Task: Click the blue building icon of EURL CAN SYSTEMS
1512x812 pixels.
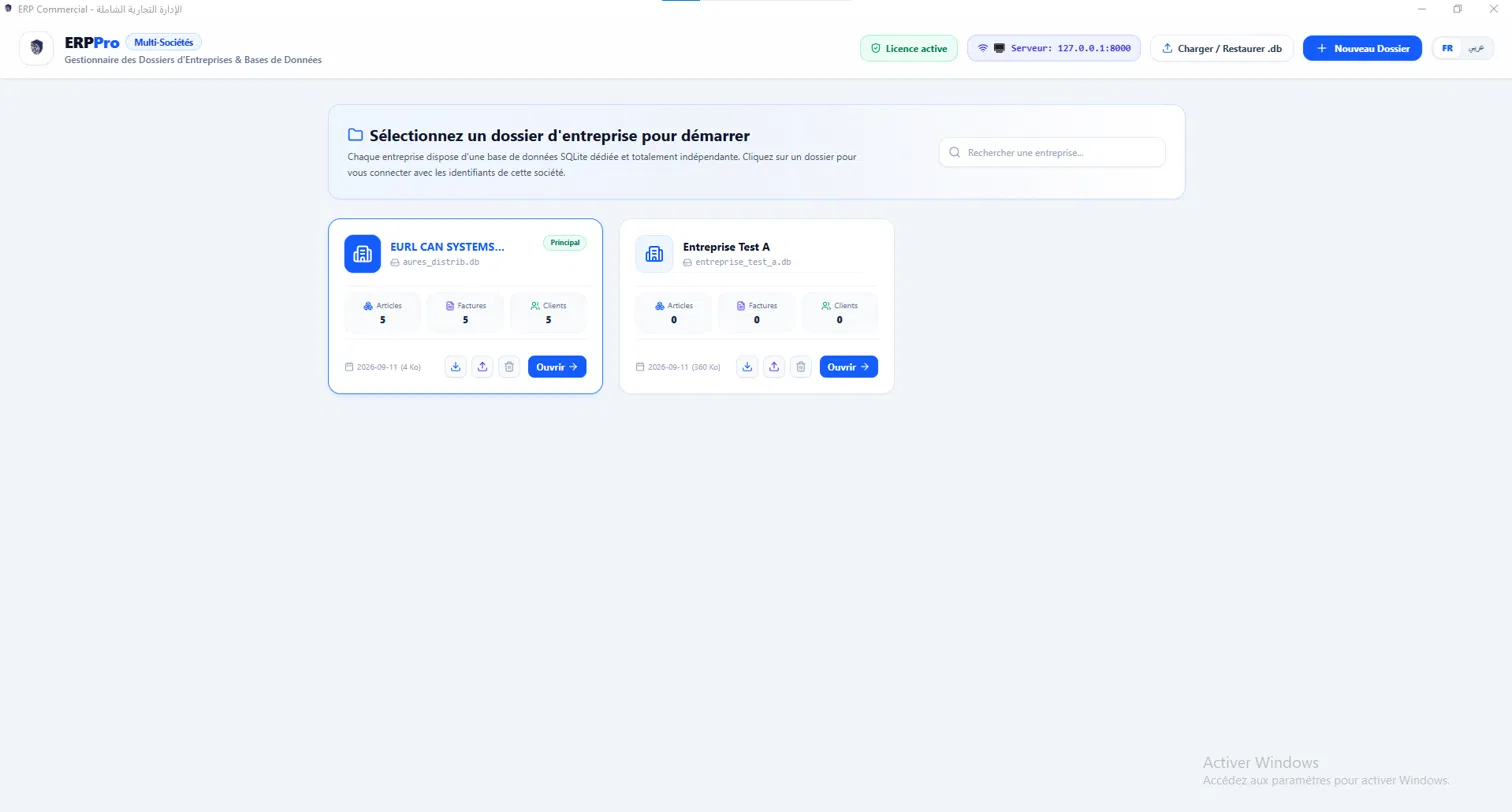Action: 362,254
